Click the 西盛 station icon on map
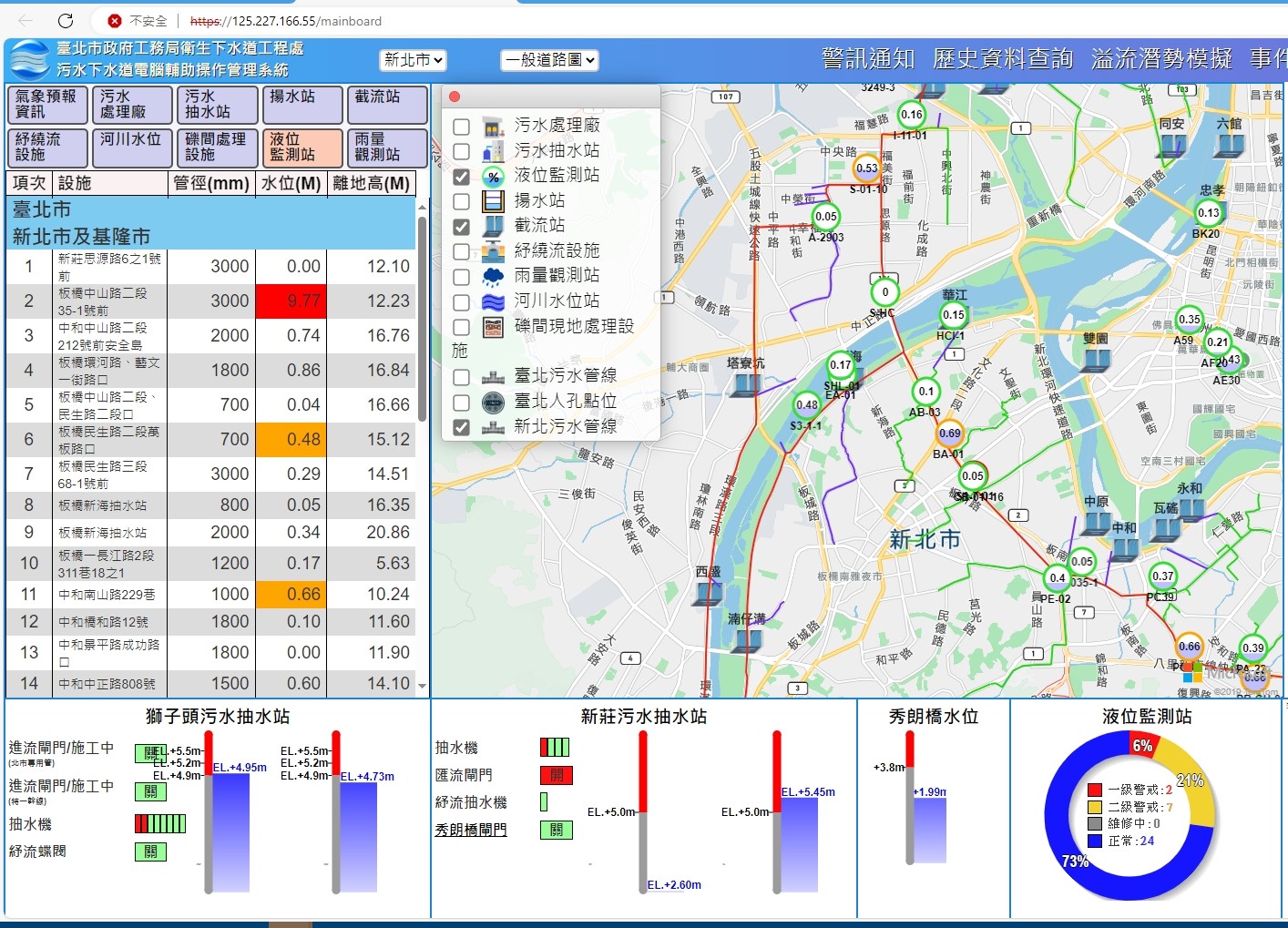Image resolution: width=1288 pixels, height=928 pixels. (x=708, y=593)
